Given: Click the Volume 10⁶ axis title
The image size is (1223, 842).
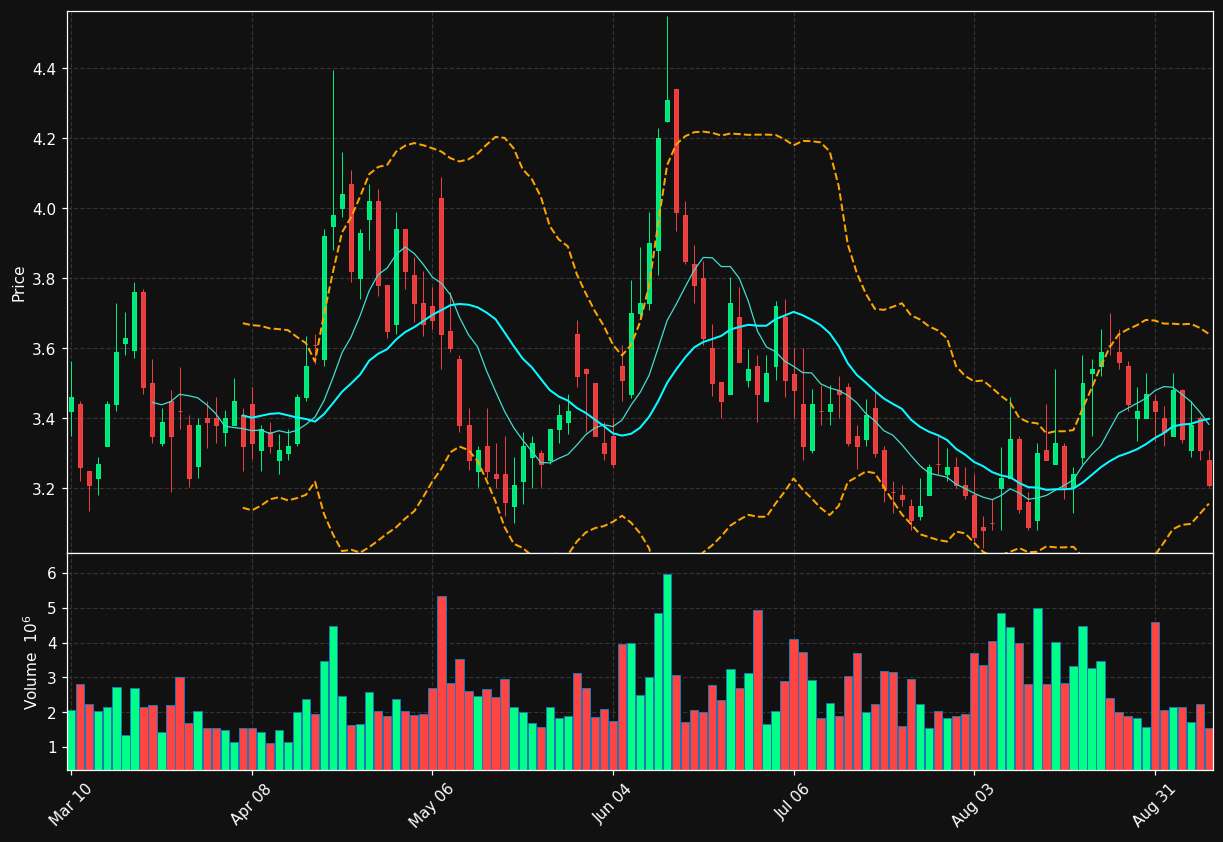Looking at the screenshot, I should point(30,662).
